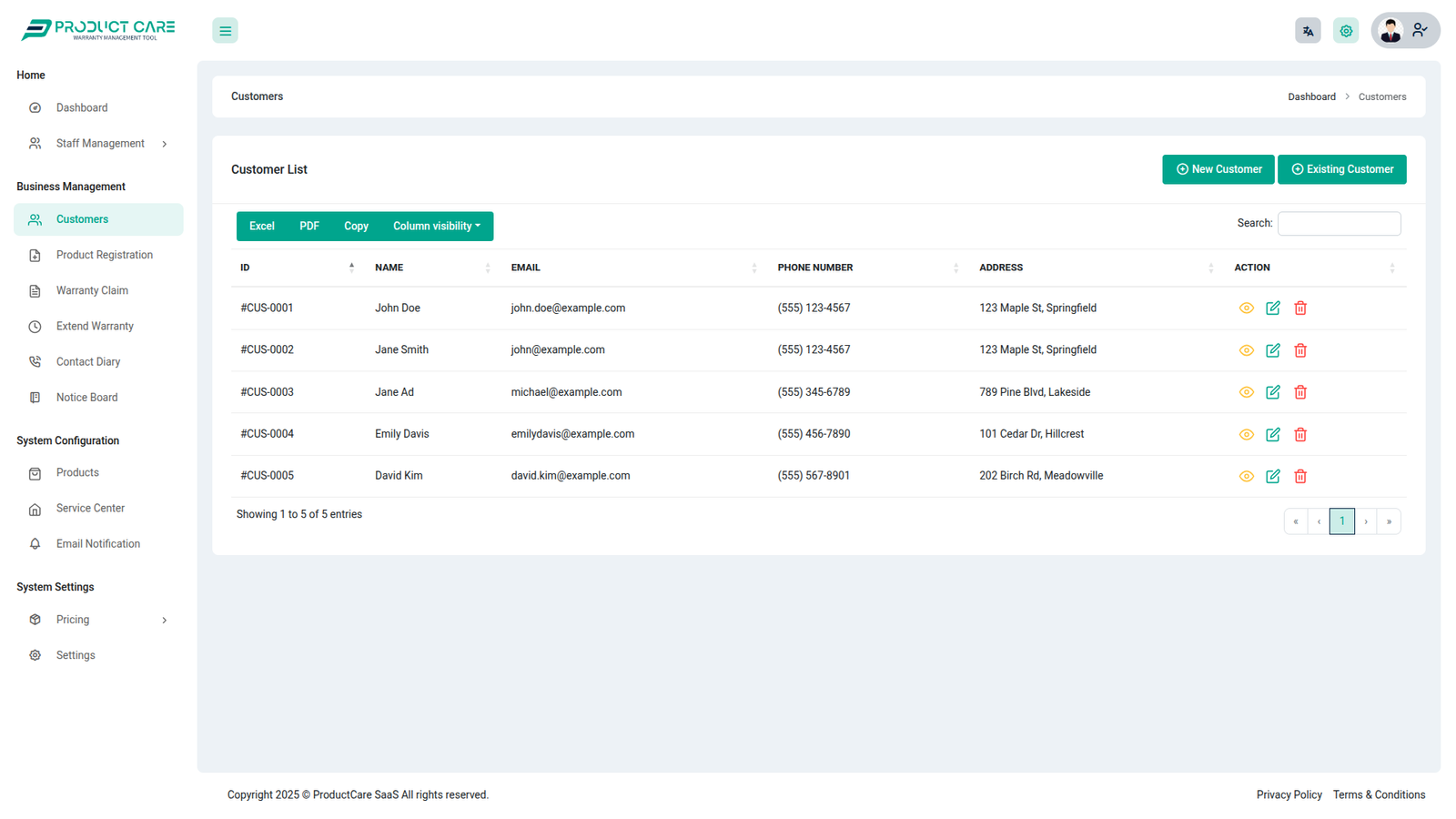Open the Privacy Policy footer link
1456x819 pixels.
(1289, 795)
